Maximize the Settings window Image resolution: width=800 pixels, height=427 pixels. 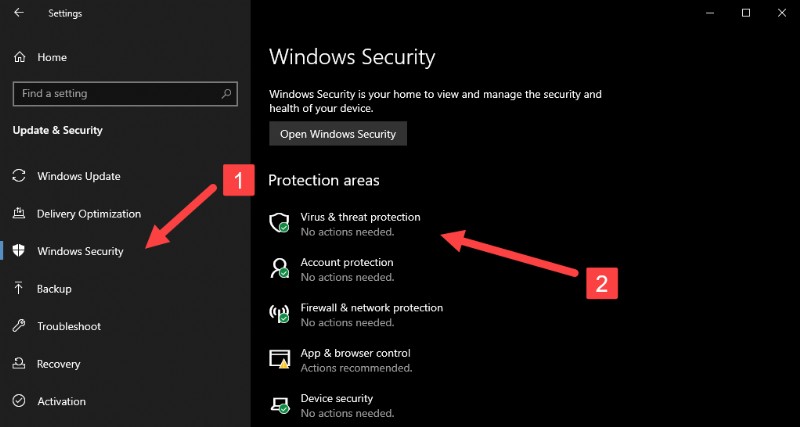click(745, 13)
